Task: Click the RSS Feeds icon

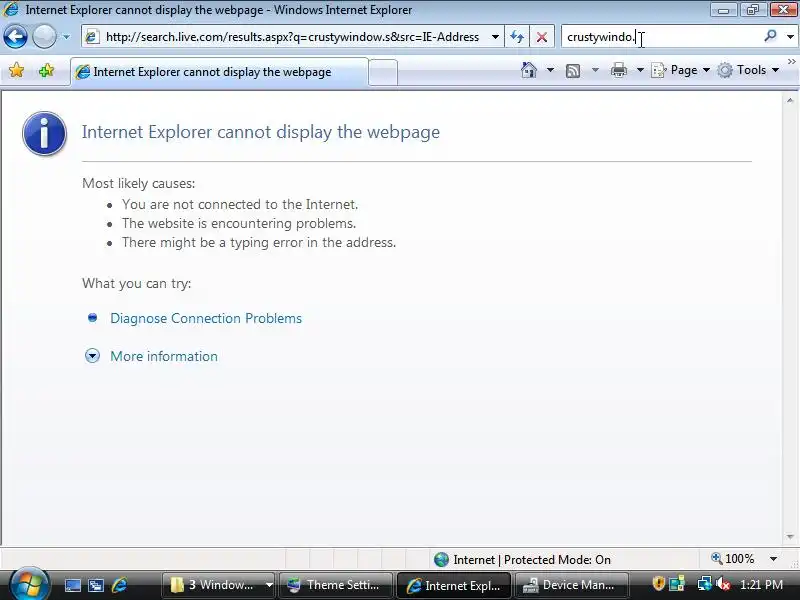Action: [573, 70]
